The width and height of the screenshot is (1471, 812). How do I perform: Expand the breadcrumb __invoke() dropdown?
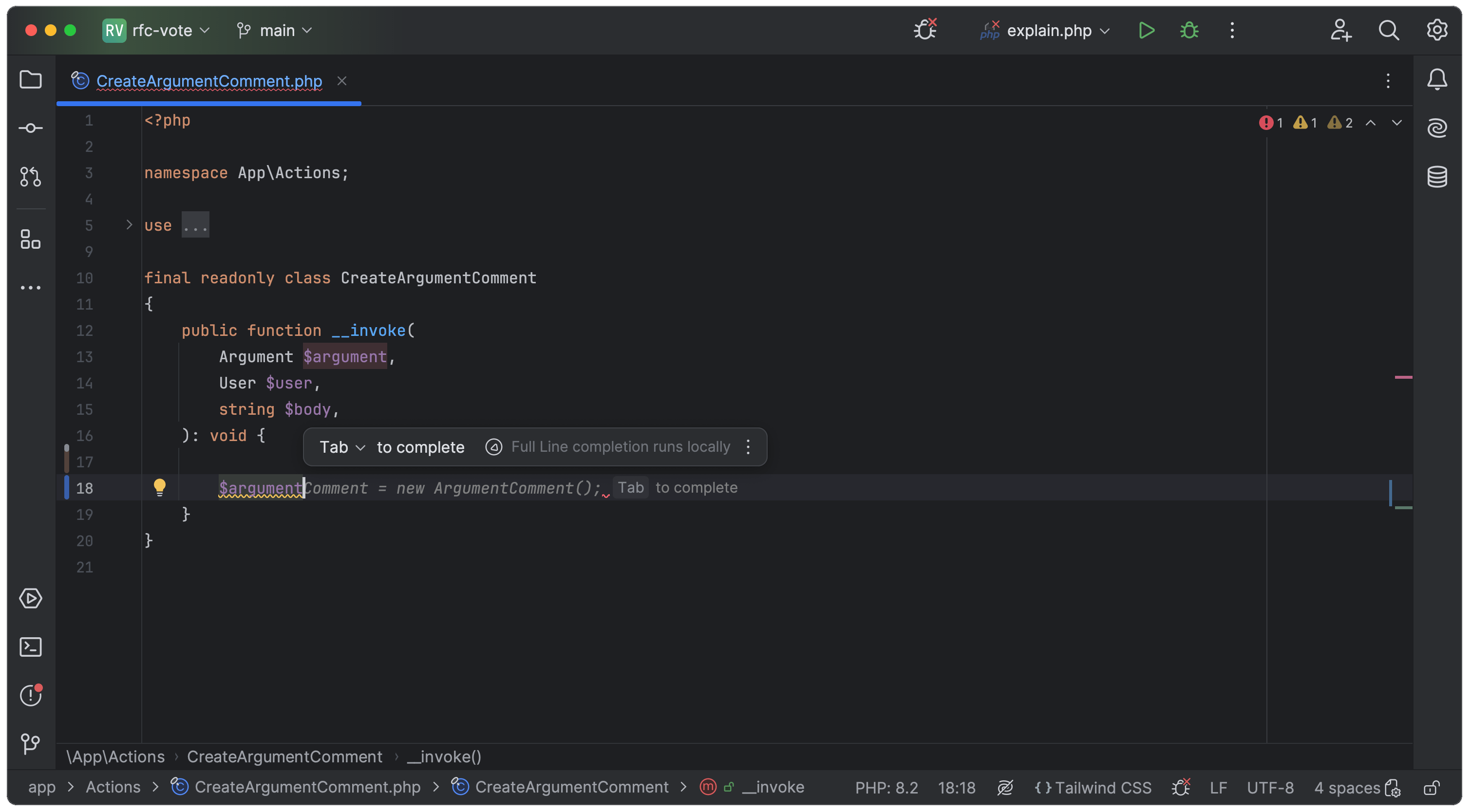pos(444,756)
